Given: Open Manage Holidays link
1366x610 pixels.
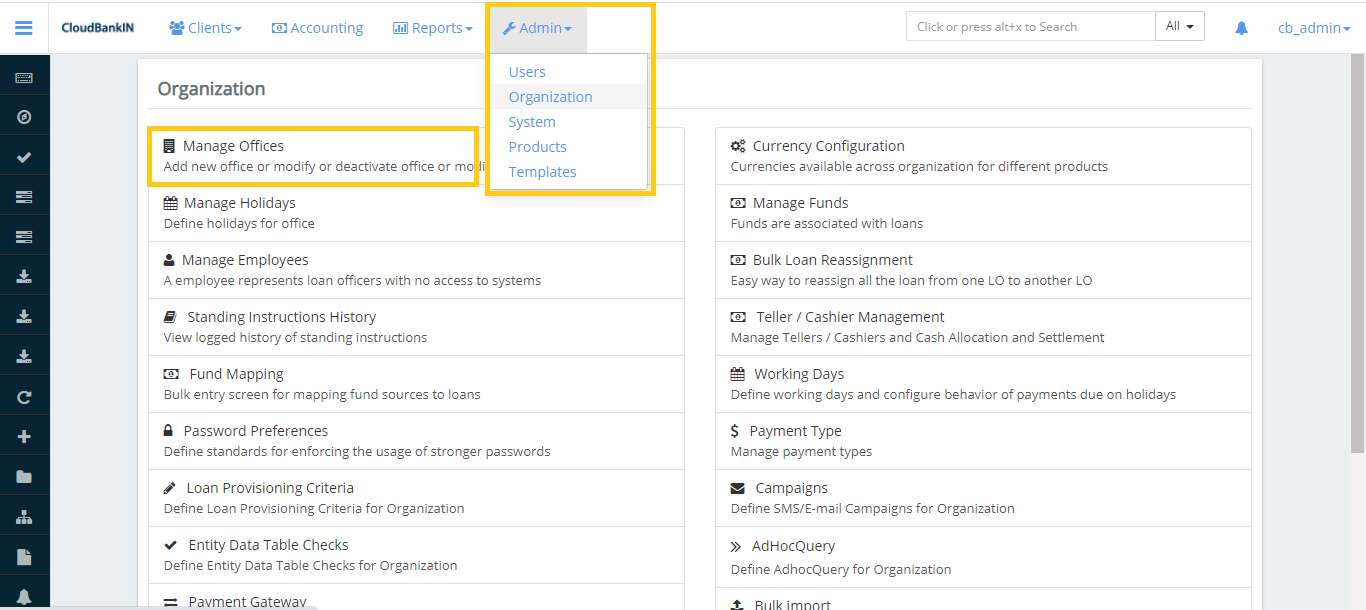Looking at the screenshot, I should 239,203.
